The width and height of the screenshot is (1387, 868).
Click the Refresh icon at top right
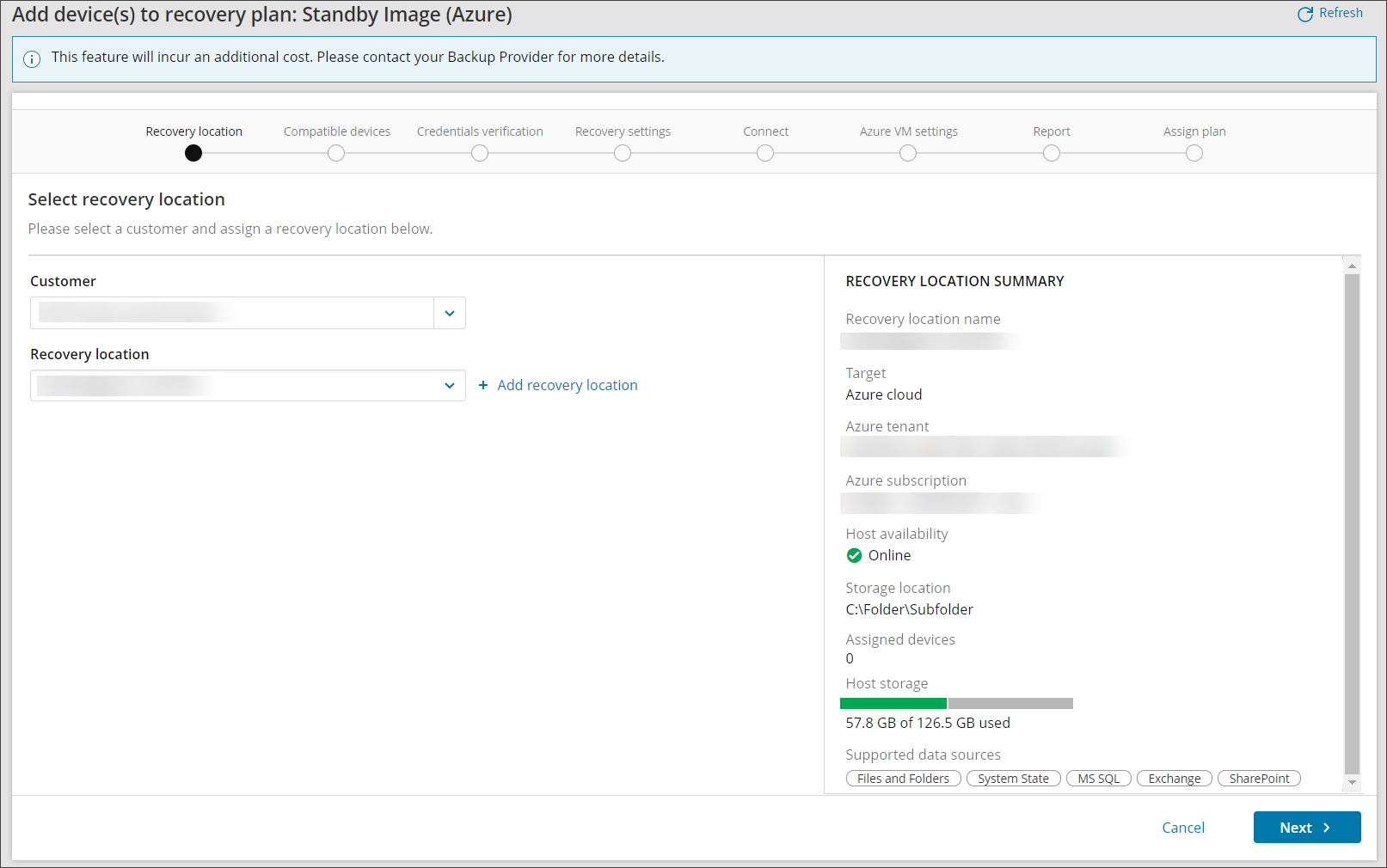tap(1304, 14)
